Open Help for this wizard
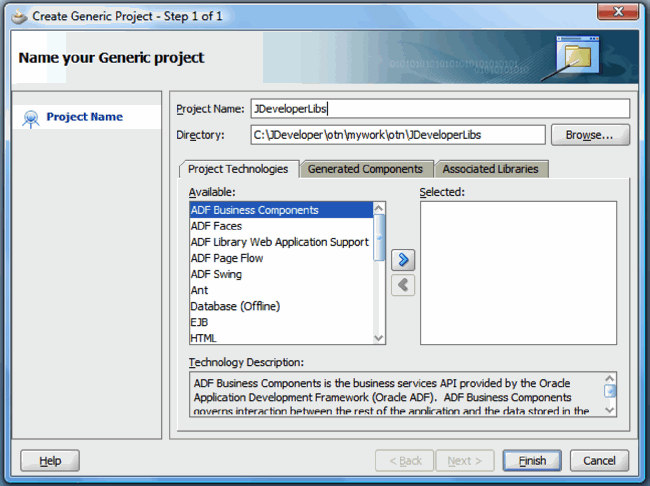This screenshot has height=486, width=650. [x=50, y=461]
